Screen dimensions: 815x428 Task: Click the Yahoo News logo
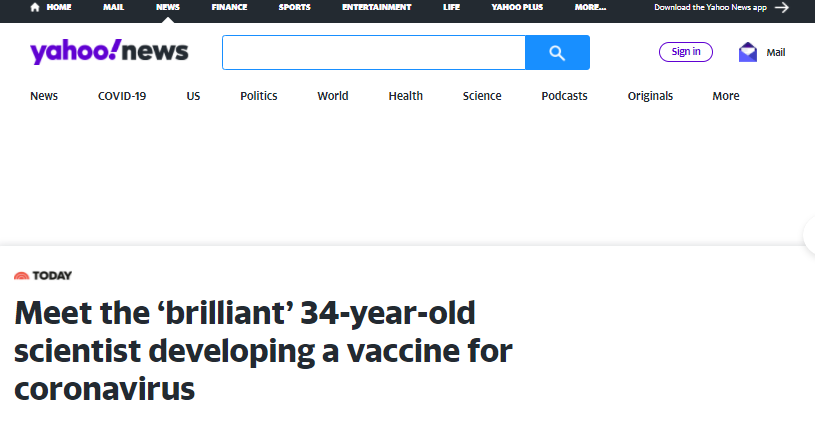pyautogui.click(x=109, y=51)
